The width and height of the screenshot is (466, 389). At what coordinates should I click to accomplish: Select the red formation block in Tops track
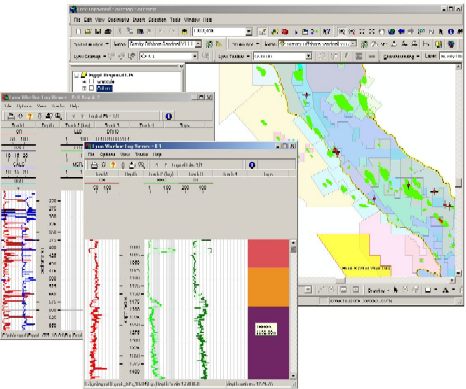(268, 253)
